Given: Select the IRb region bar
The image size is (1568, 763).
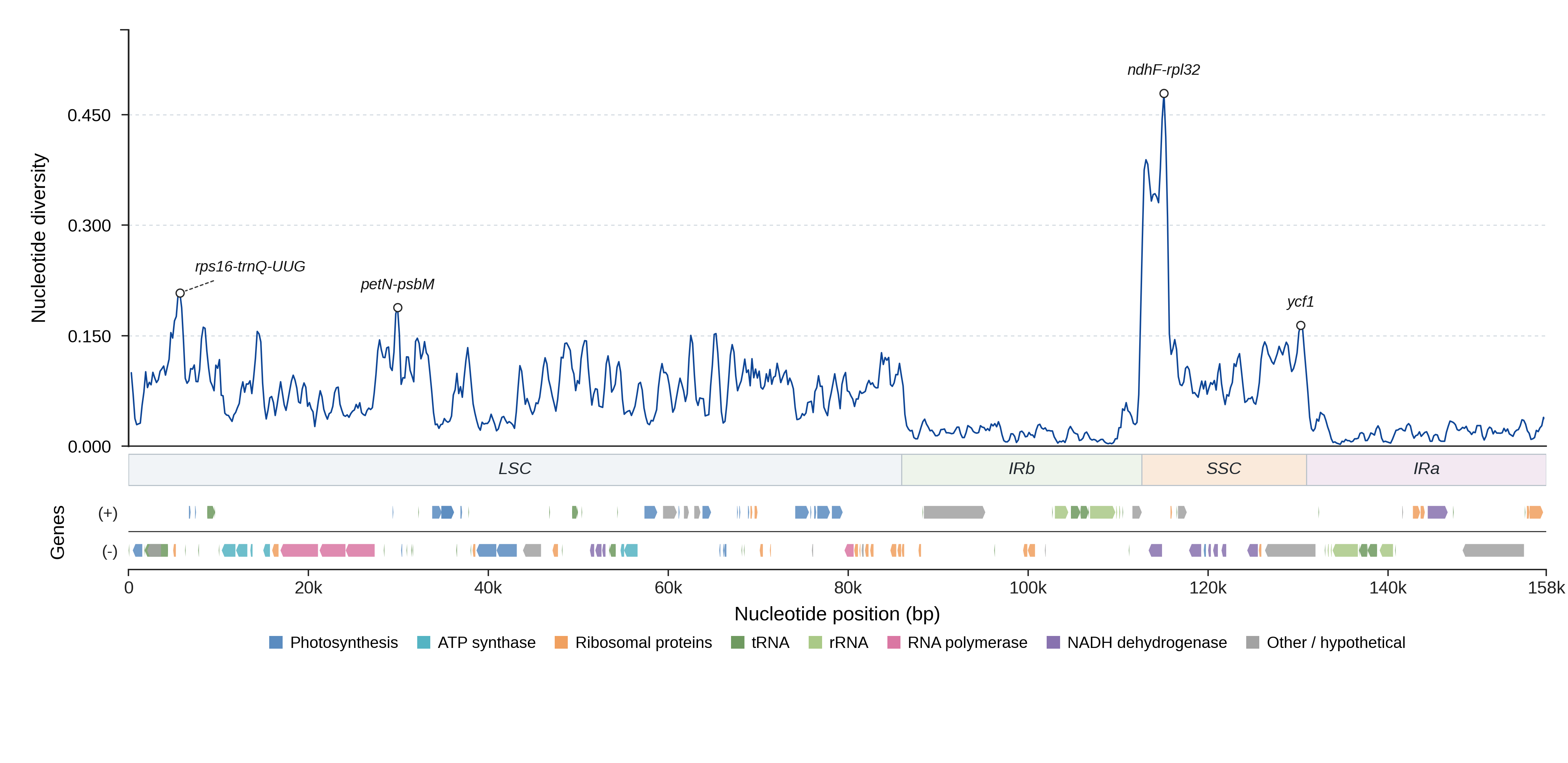Looking at the screenshot, I should 1021,469.
